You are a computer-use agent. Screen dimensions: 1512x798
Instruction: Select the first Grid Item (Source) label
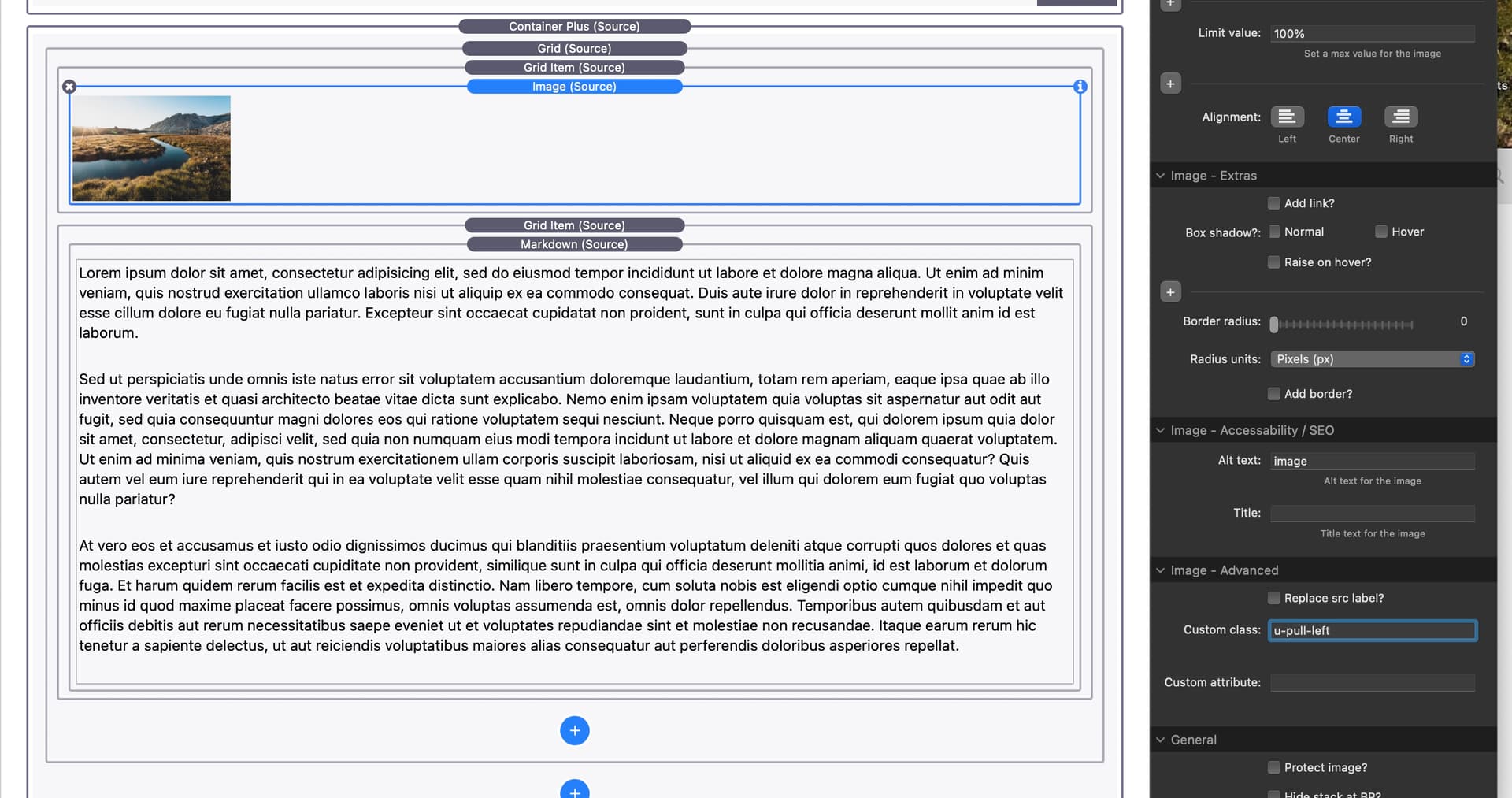pos(574,68)
